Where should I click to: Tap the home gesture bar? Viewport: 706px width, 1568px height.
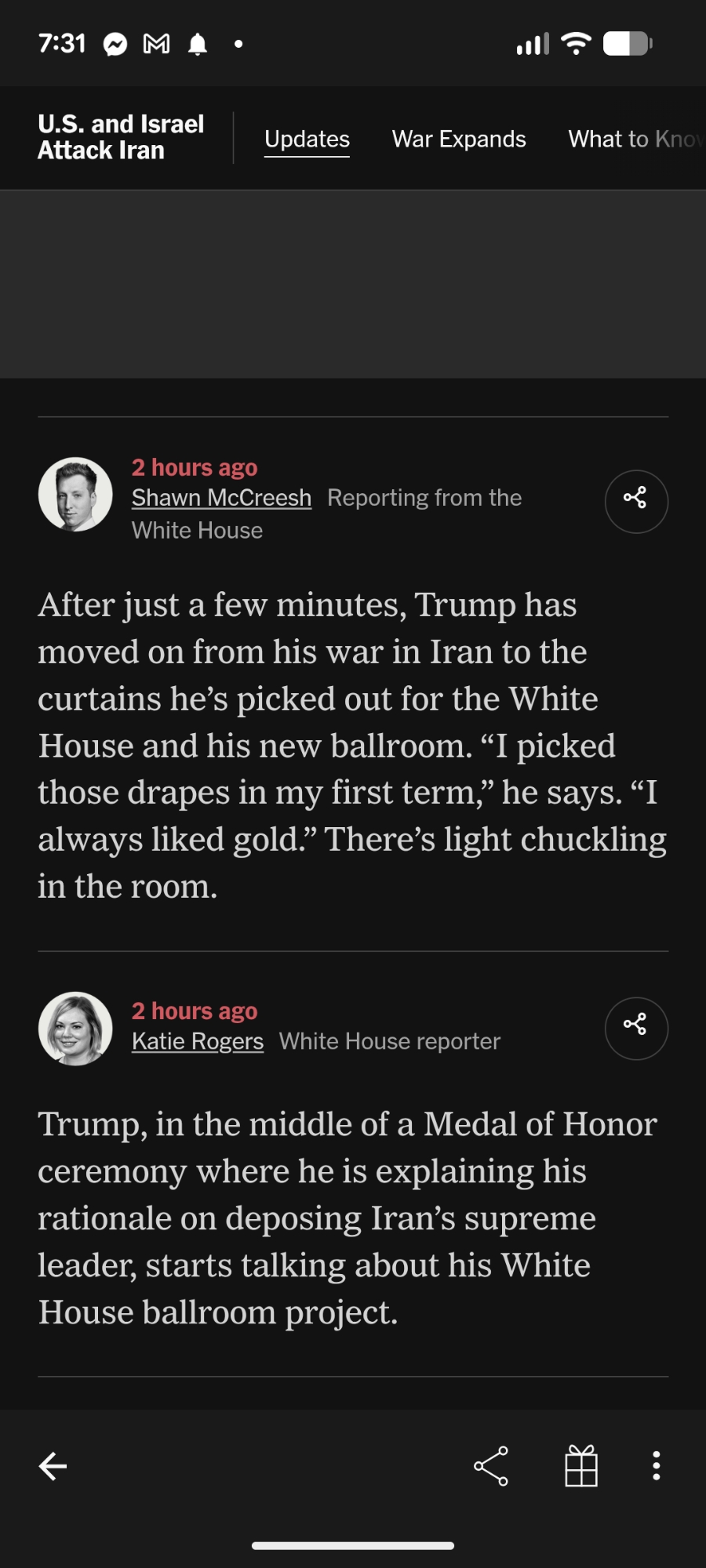[x=353, y=1545]
